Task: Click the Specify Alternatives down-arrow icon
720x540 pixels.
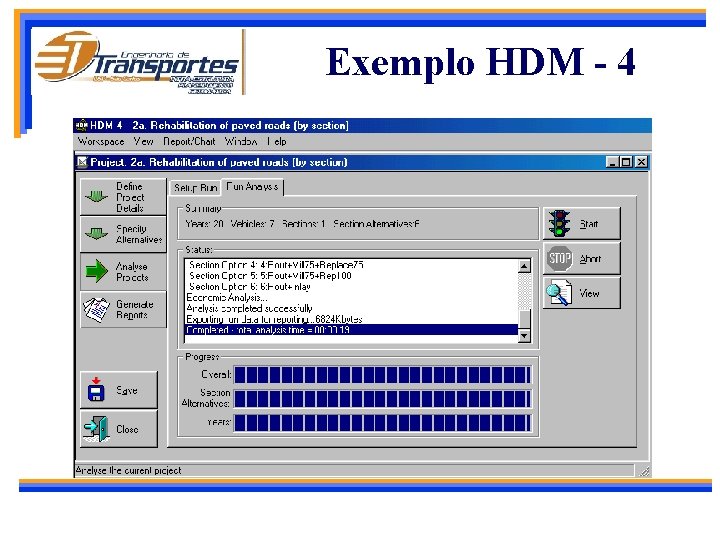Action: click(x=96, y=234)
